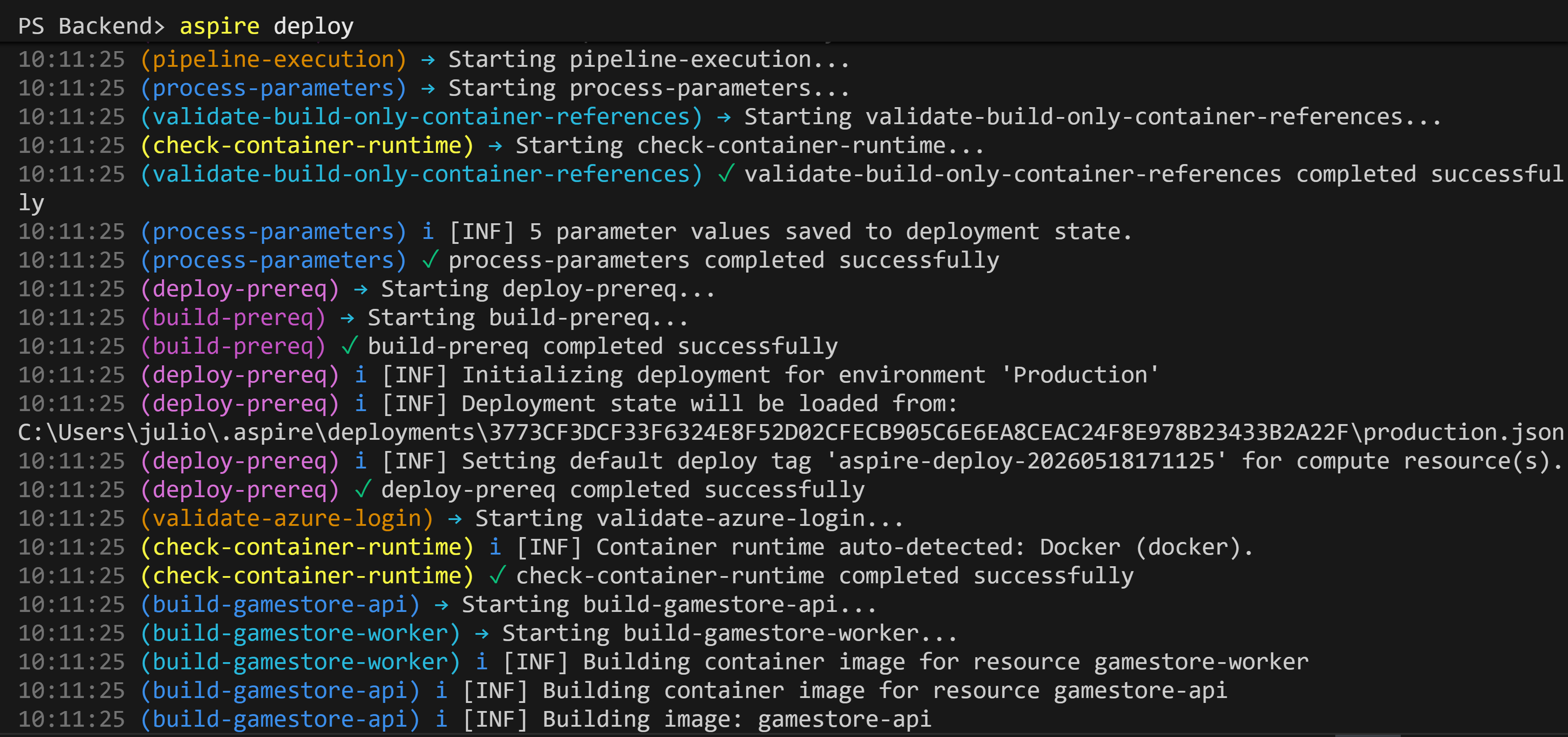Click green checkmark on build-prereq line

[350, 346]
